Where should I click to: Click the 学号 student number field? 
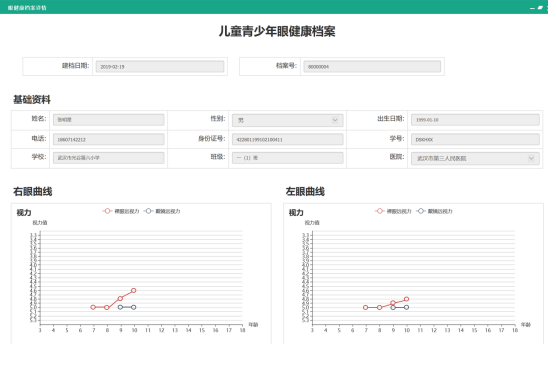(475, 139)
